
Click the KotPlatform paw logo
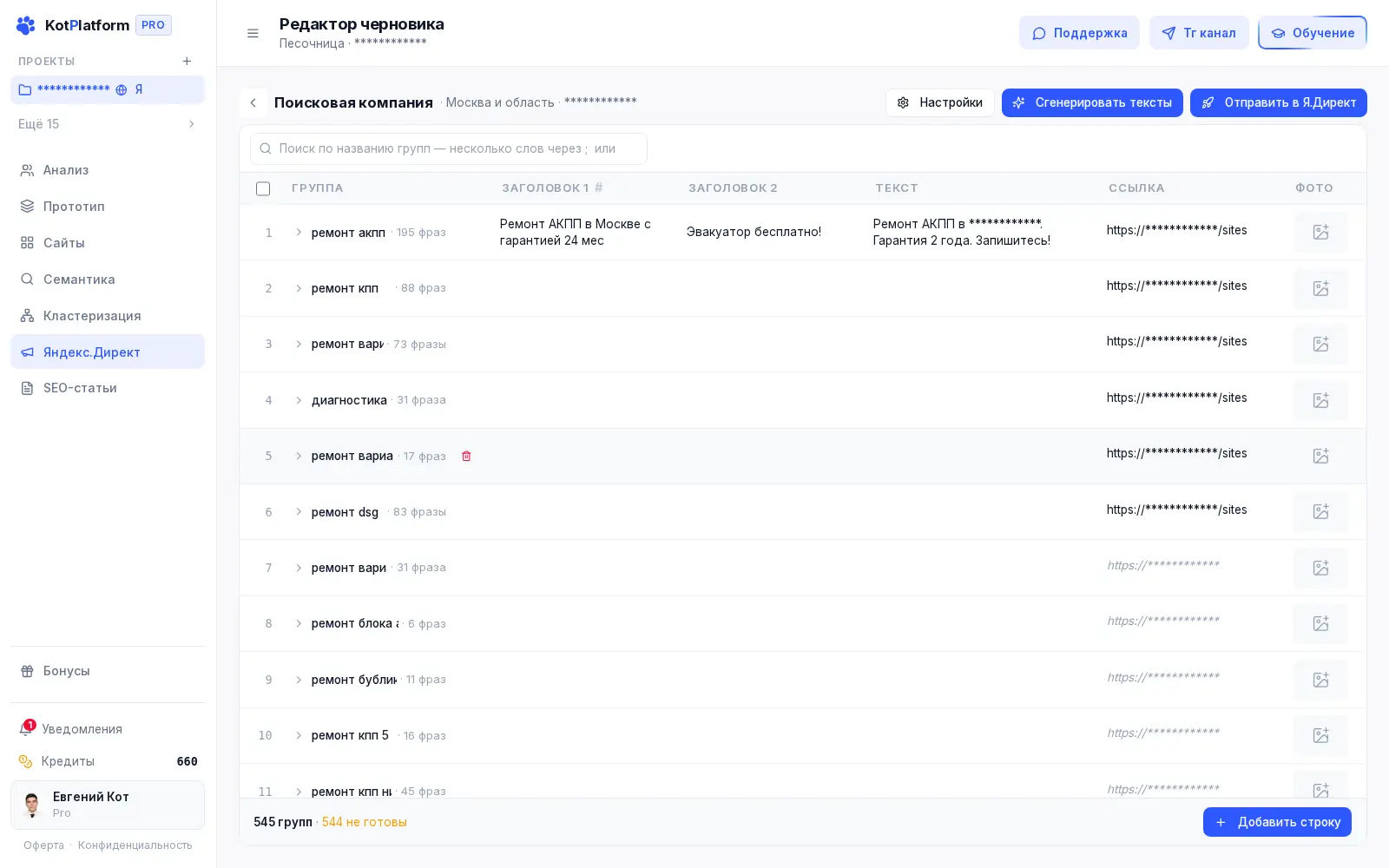pyautogui.click(x=26, y=25)
